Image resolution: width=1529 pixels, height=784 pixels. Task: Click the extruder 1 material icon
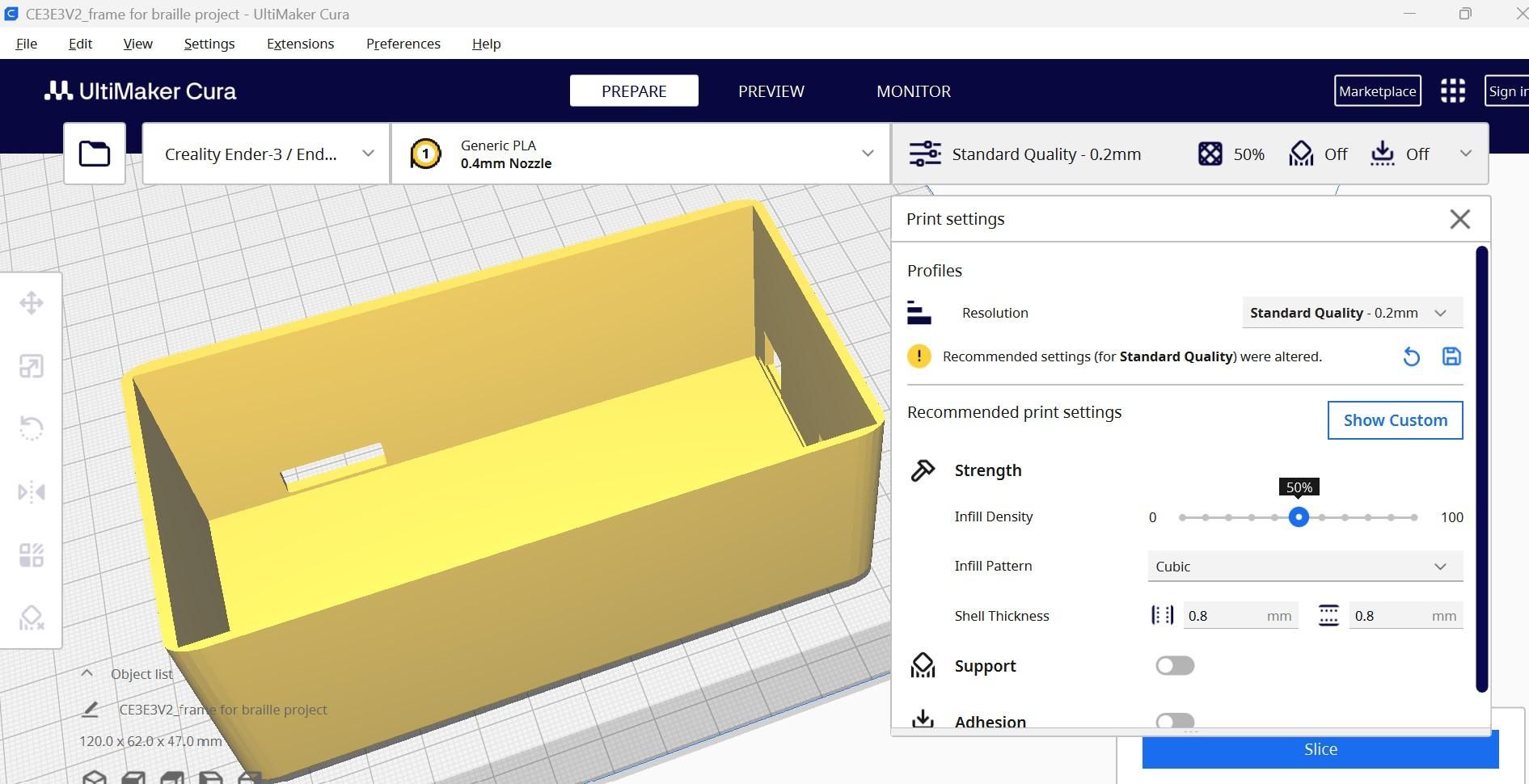tap(425, 154)
